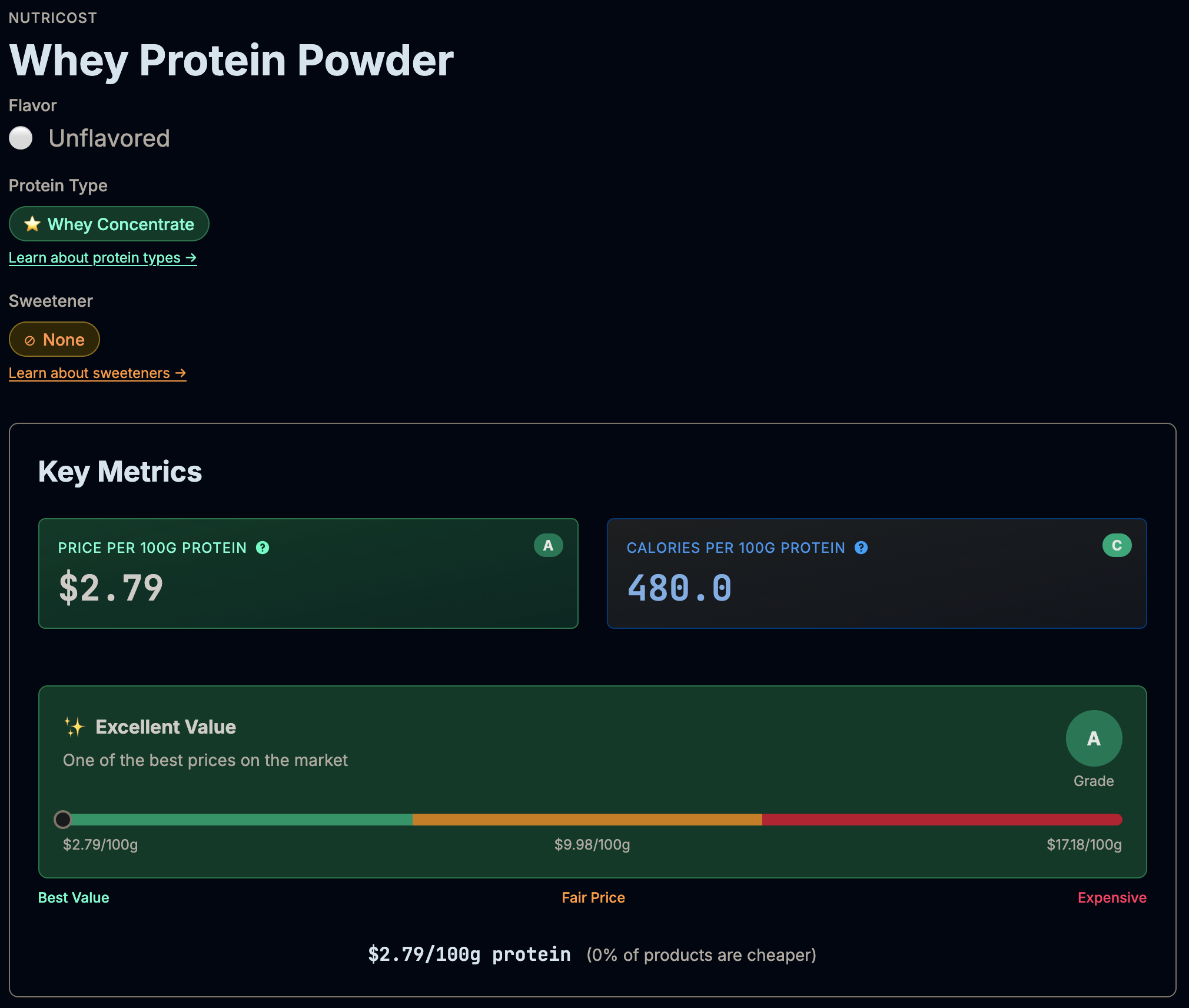This screenshot has width=1189, height=1008.
Task: Click the C grade badge on calories card
Action: coord(1116,545)
